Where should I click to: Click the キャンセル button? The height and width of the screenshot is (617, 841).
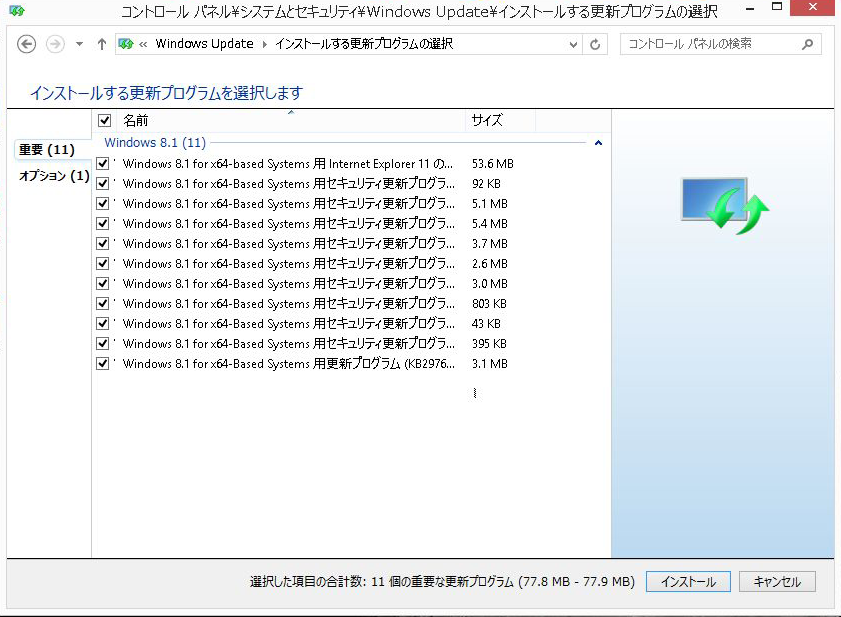[x=777, y=582]
